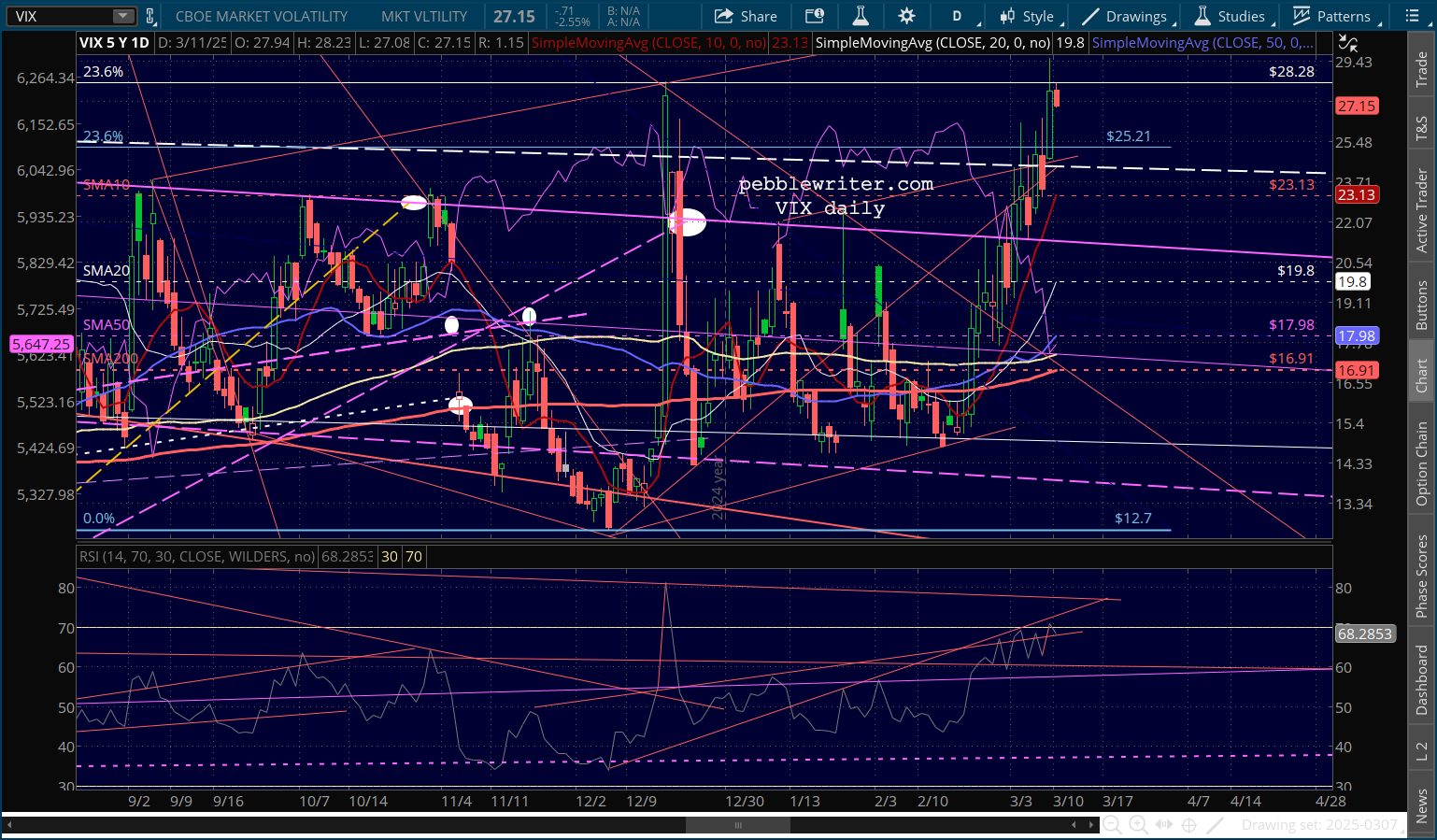Click the 3/10 date on time axis
Image resolution: width=1437 pixels, height=840 pixels.
[1069, 801]
